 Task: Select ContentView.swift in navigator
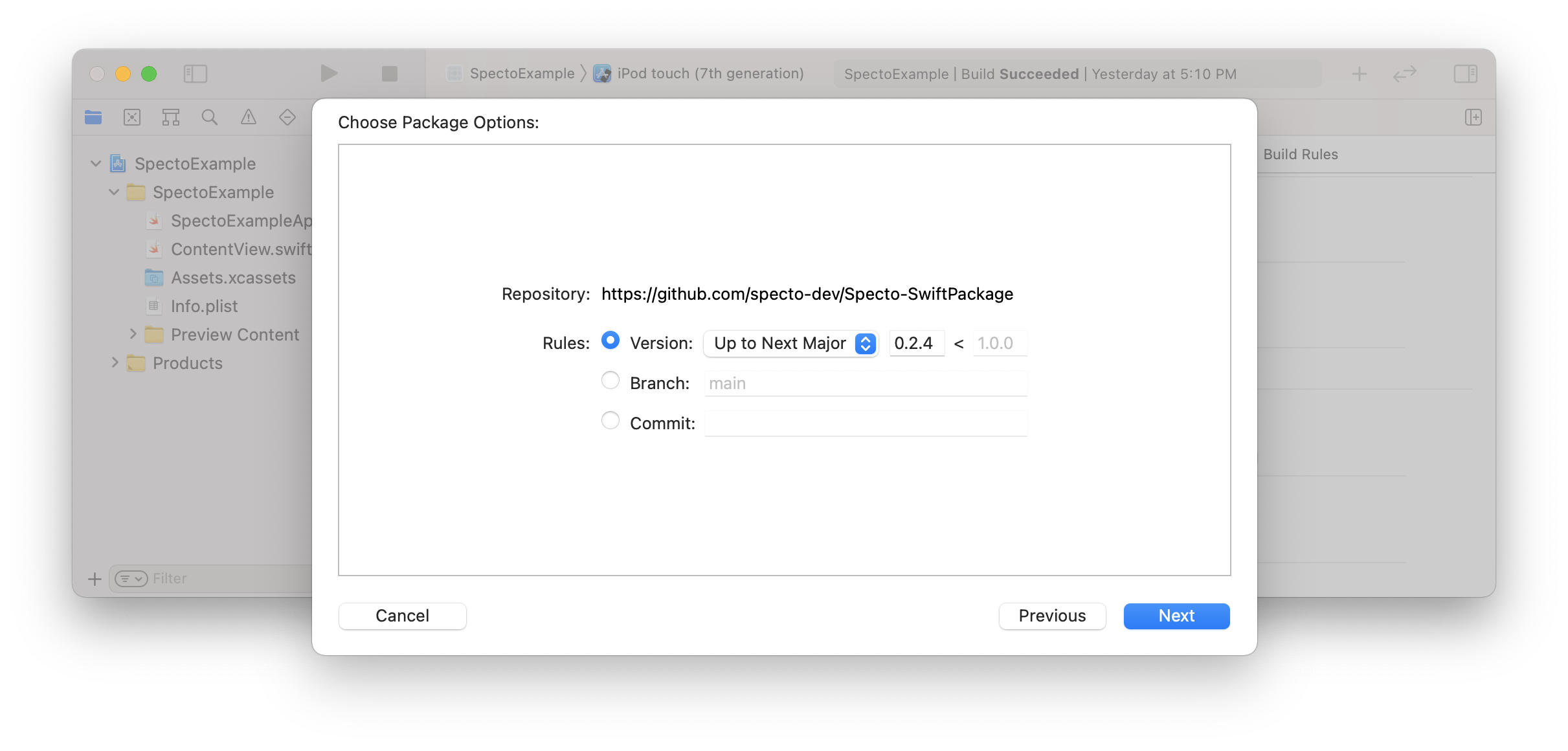click(x=229, y=249)
